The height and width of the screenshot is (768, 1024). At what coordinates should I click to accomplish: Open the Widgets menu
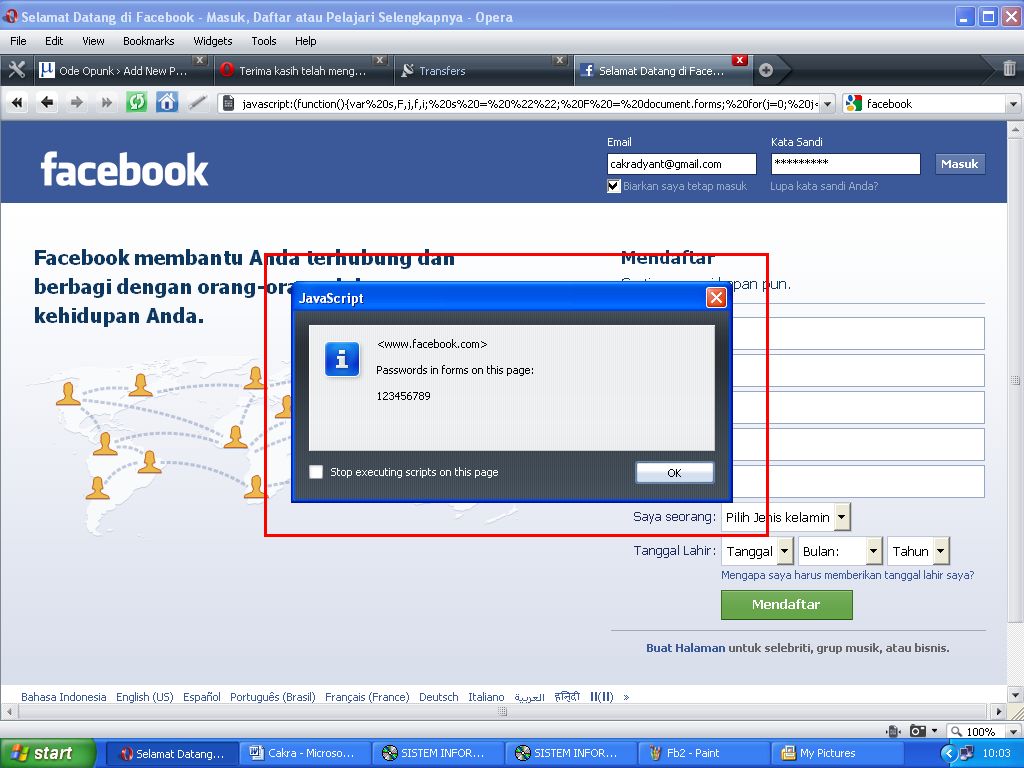tap(213, 41)
